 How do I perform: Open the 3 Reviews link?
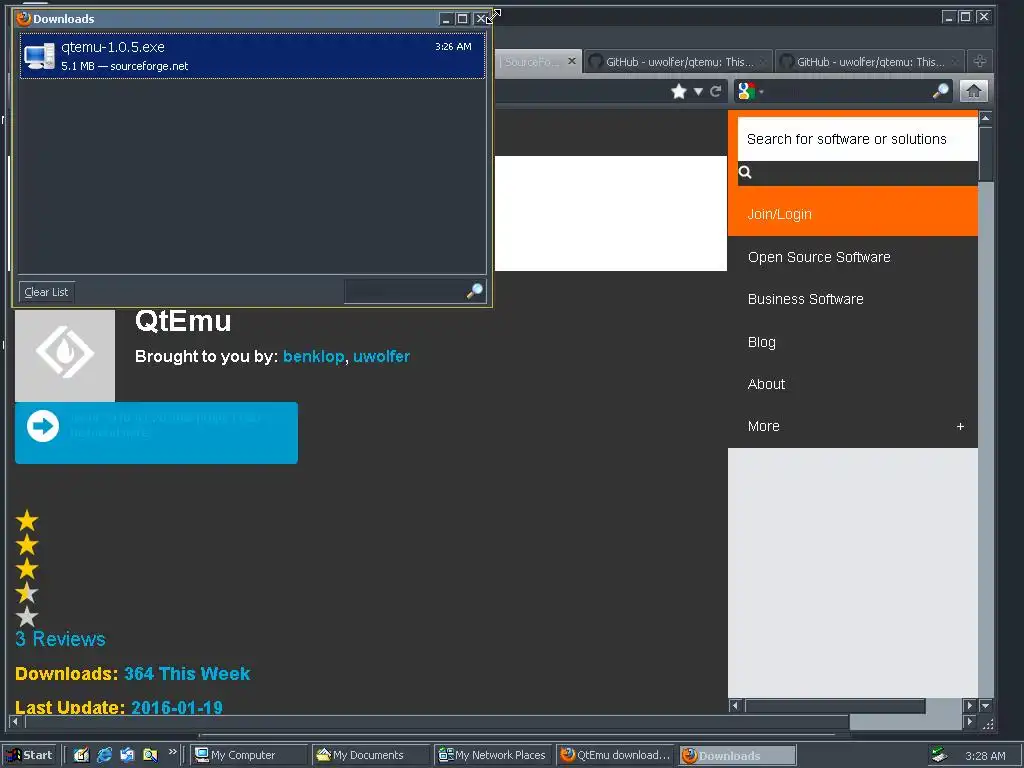click(60, 639)
